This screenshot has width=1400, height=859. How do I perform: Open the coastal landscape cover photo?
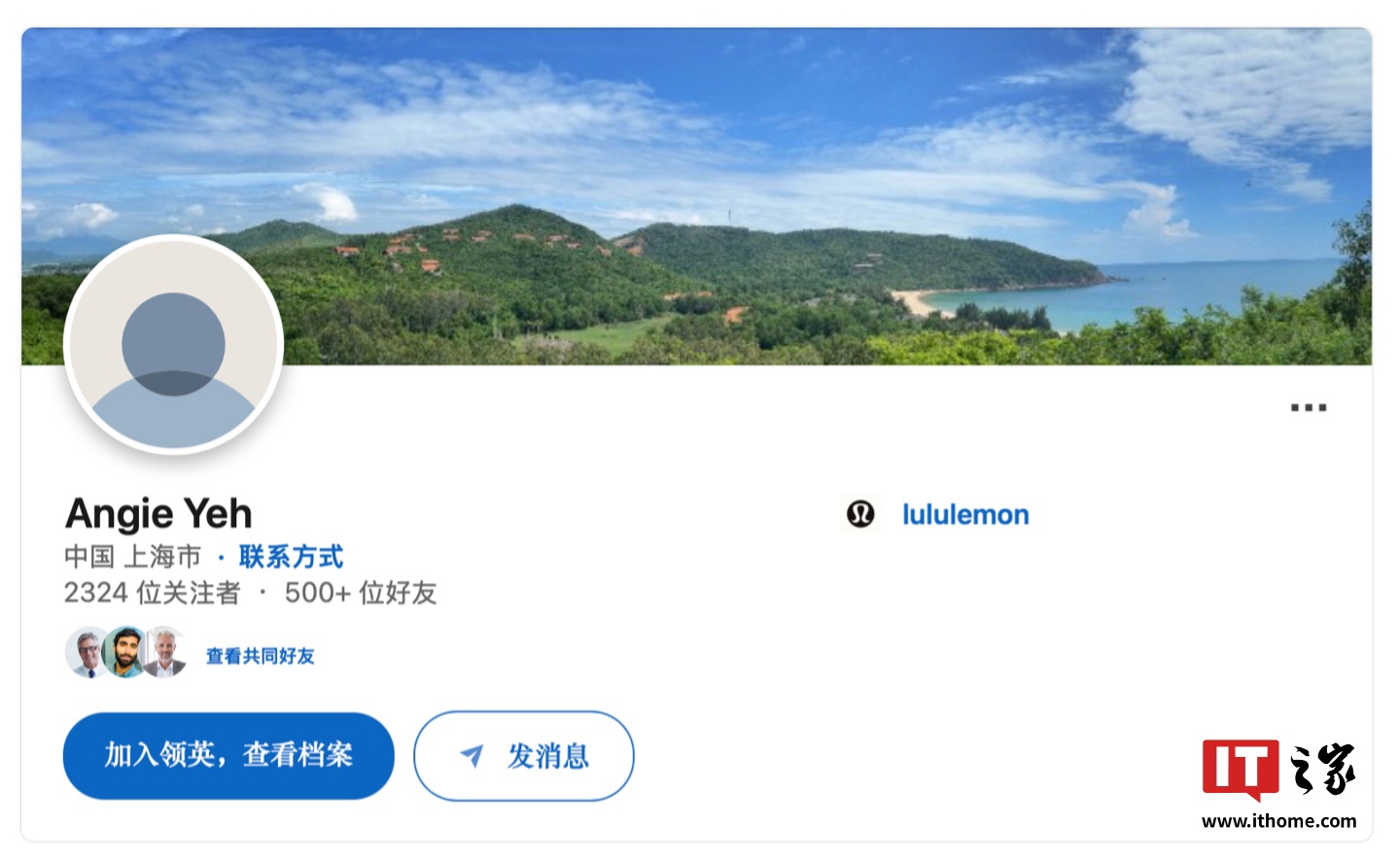coord(696,196)
